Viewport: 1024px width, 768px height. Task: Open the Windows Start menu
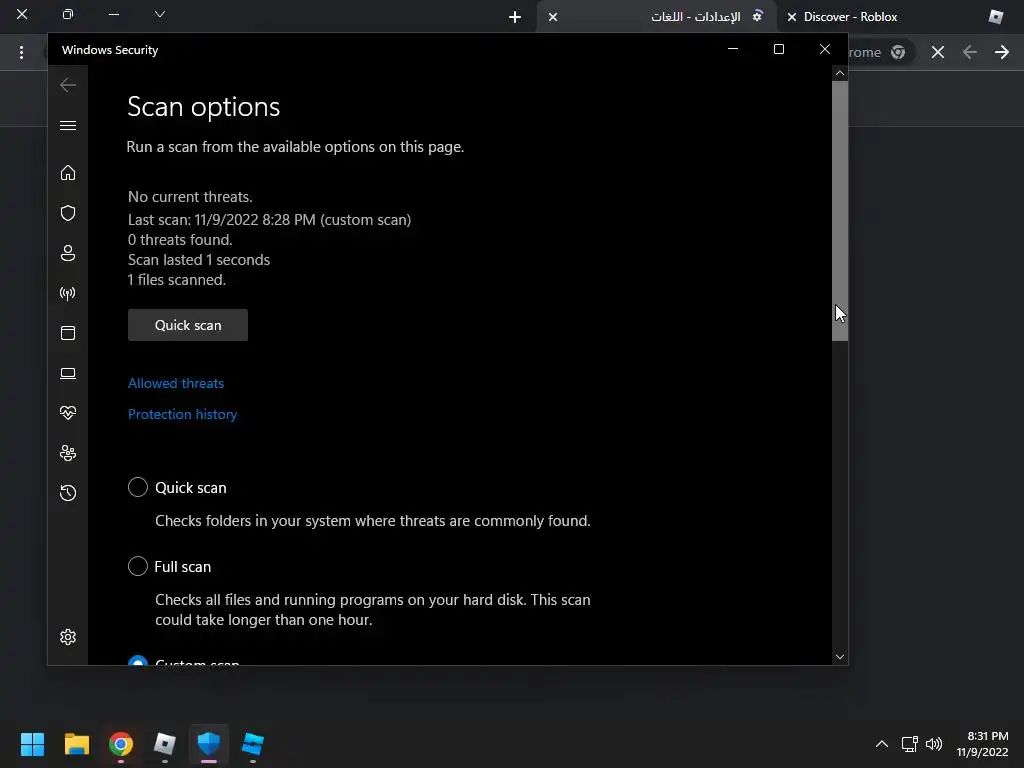click(32, 744)
